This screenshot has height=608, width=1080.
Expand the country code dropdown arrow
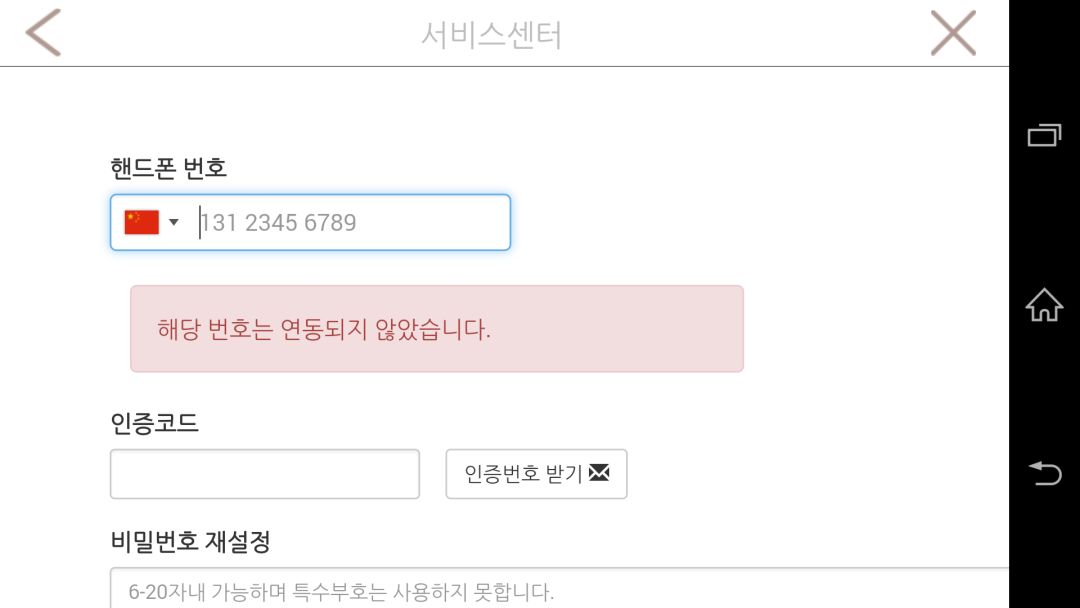click(x=174, y=222)
